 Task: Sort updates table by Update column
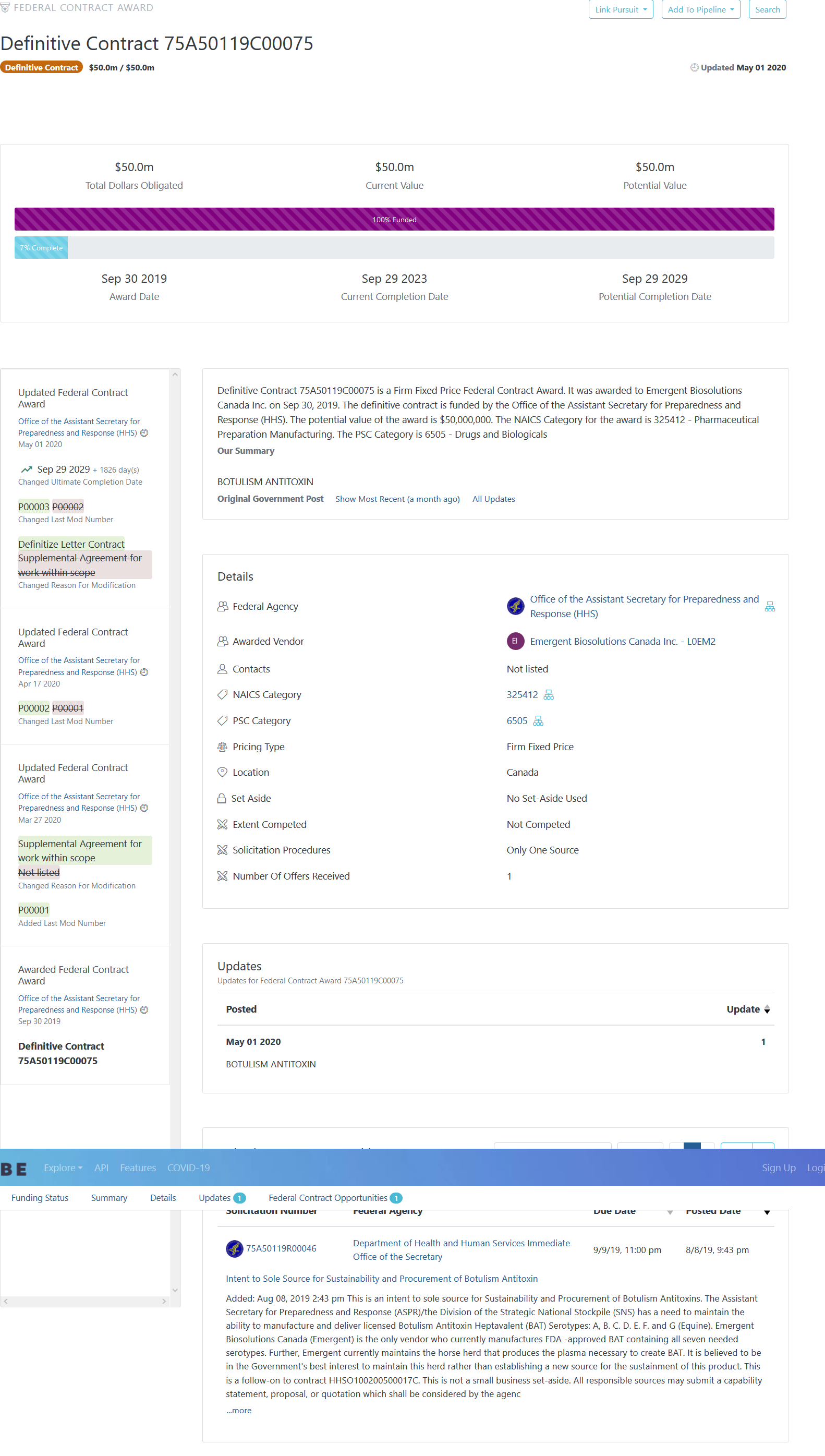[767, 1009]
